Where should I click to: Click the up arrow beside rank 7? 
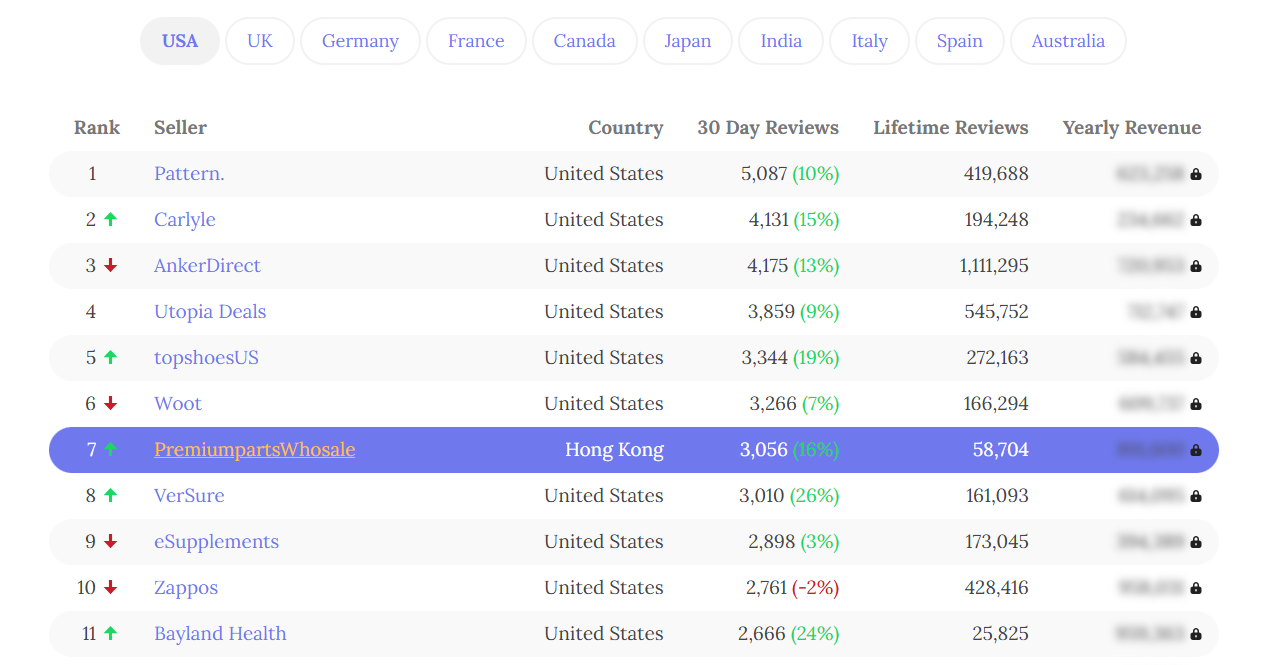click(x=111, y=449)
